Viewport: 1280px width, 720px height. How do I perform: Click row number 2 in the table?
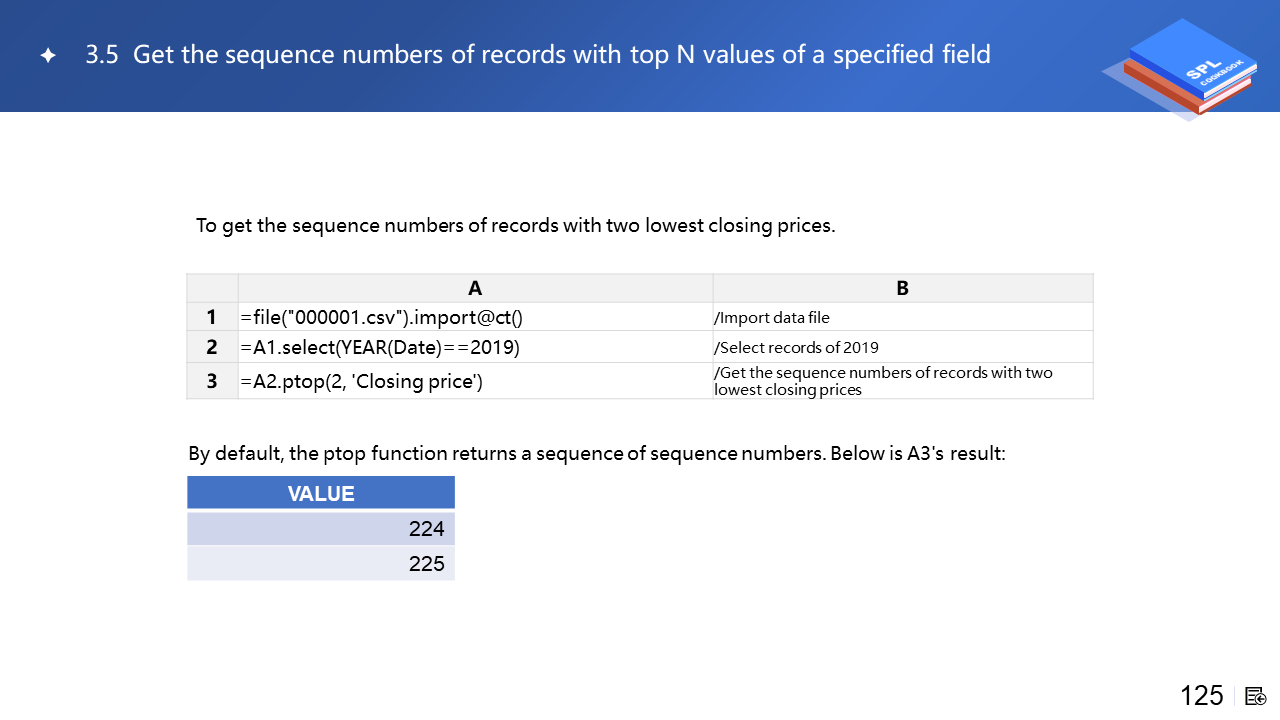point(212,347)
